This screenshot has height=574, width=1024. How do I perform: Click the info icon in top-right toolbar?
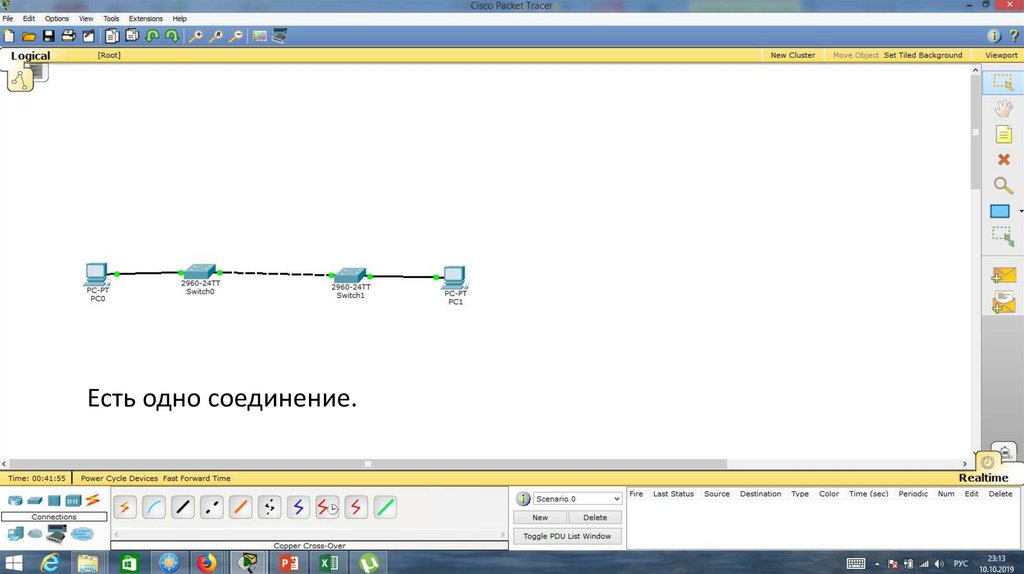(993, 36)
